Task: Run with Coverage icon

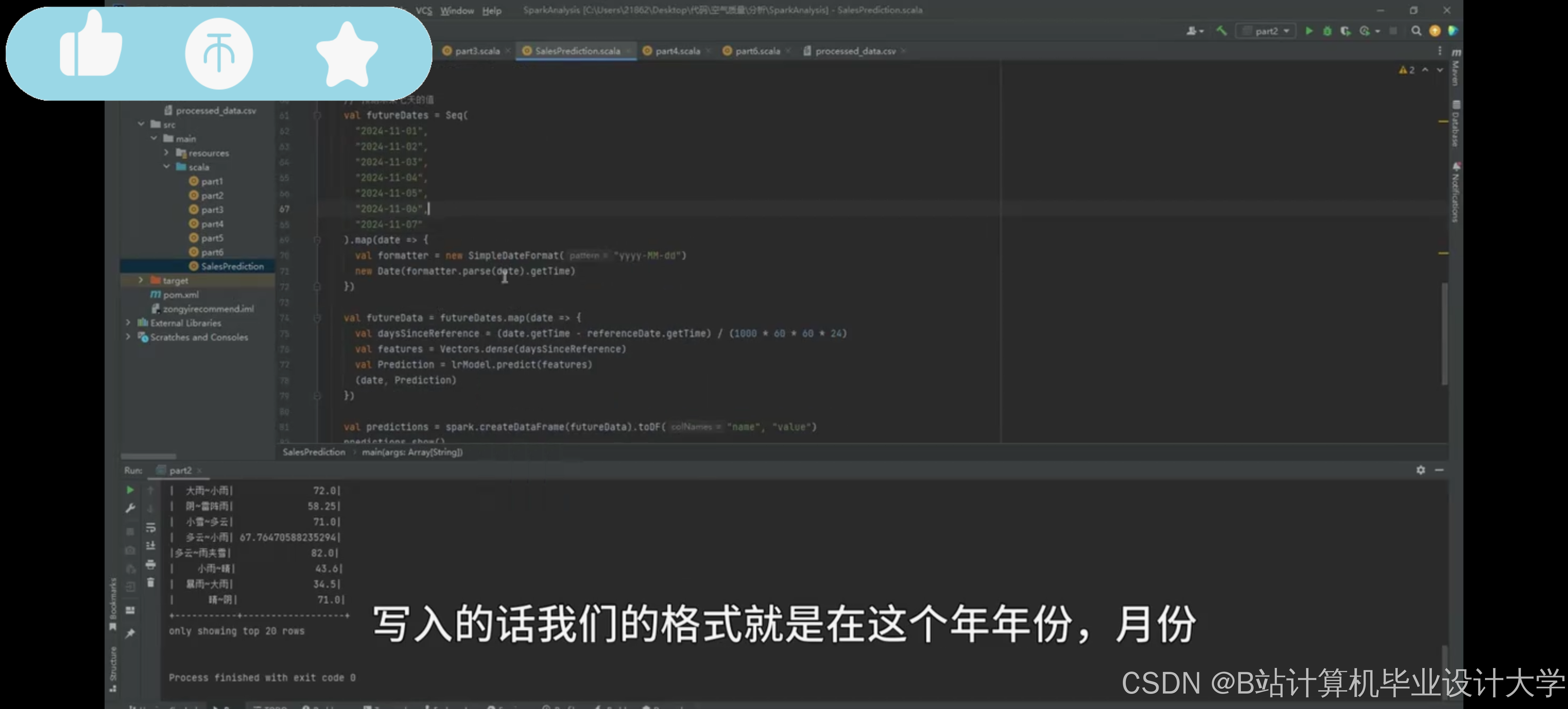Action: coord(1345,31)
